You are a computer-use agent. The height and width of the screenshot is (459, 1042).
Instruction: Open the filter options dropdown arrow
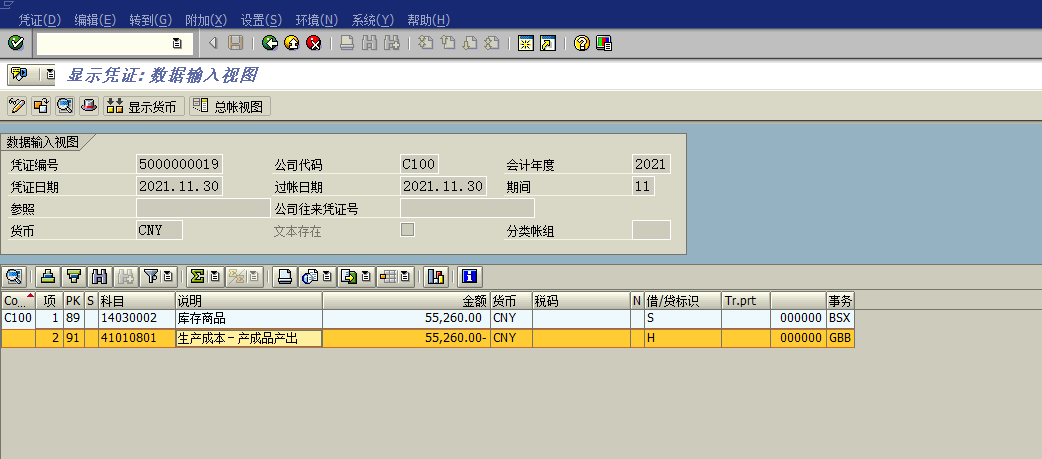click(x=169, y=276)
